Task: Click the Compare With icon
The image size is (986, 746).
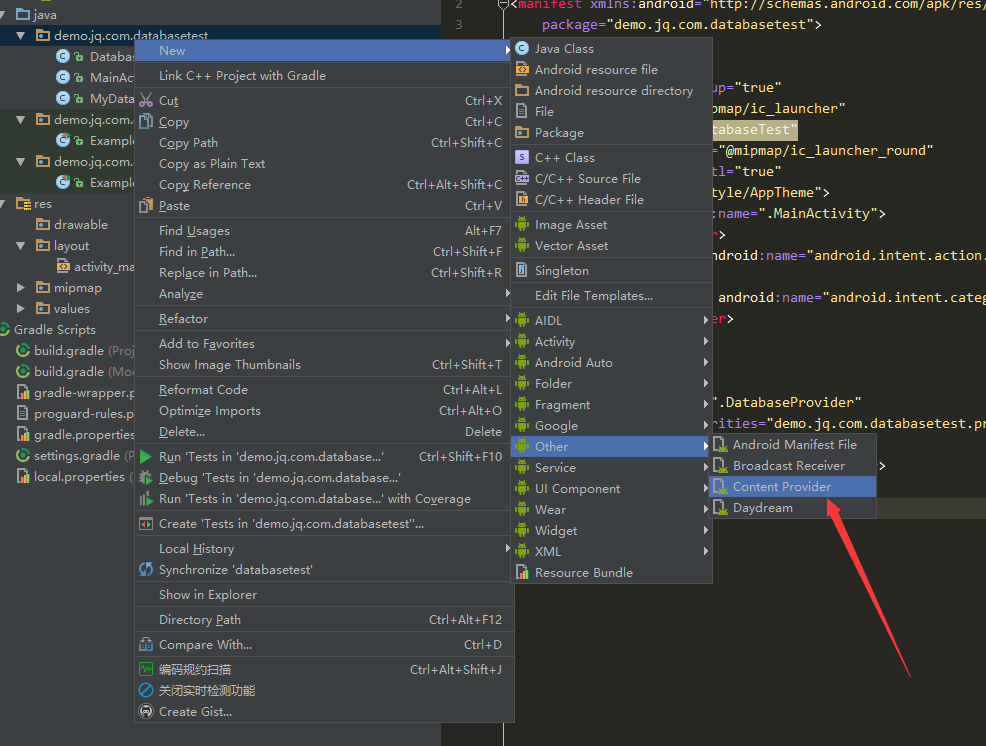Action: (x=146, y=645)
